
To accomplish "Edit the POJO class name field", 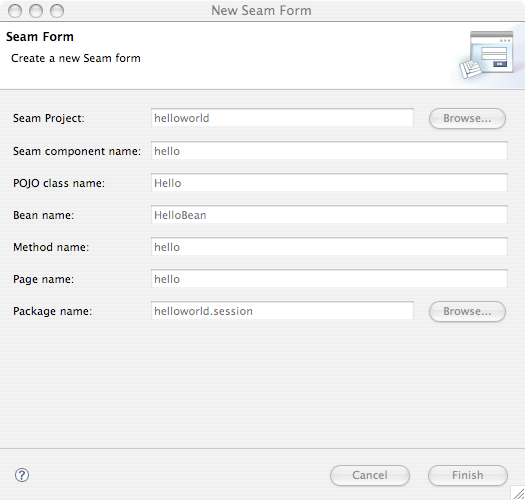I will coord(329,183).
